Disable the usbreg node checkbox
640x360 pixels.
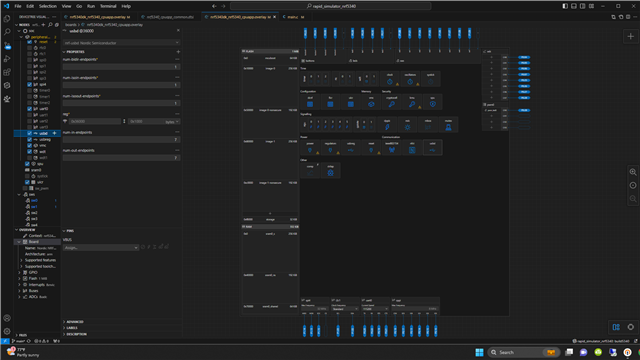[29, 139]
